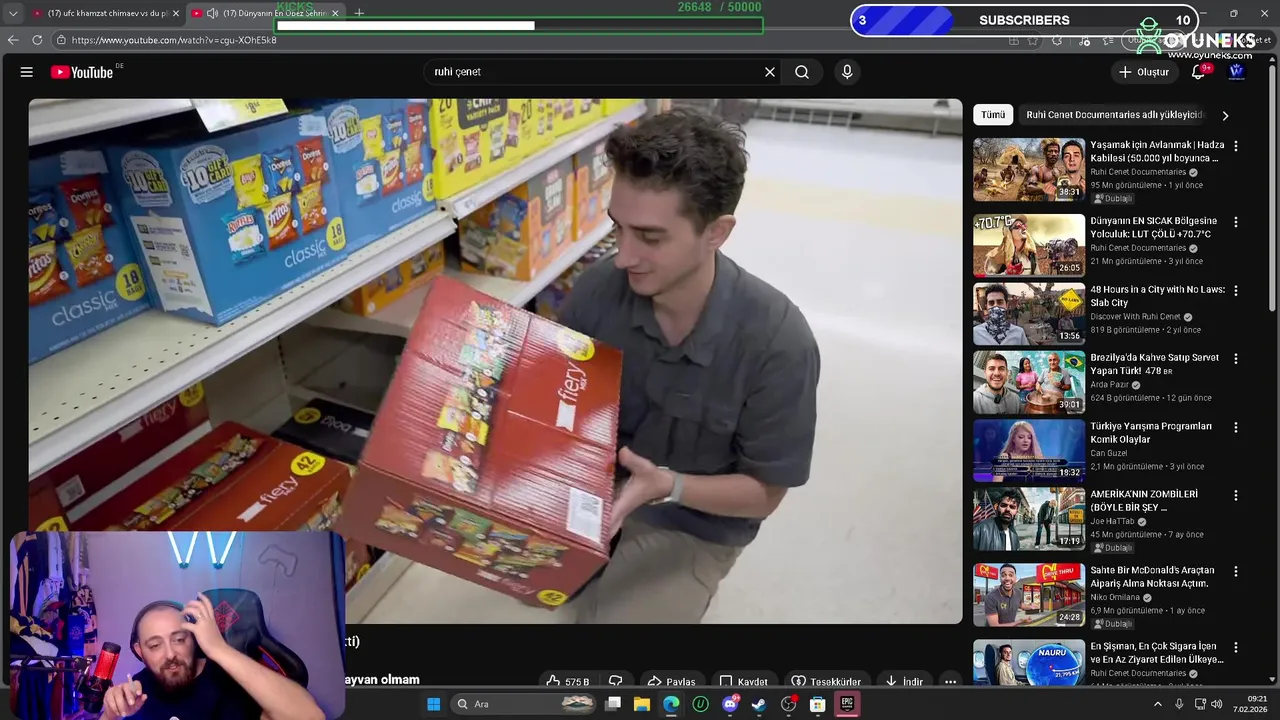Open Task View on the taskbar
The height and width of the screenshot is (720, 1280).
[613, 704]
